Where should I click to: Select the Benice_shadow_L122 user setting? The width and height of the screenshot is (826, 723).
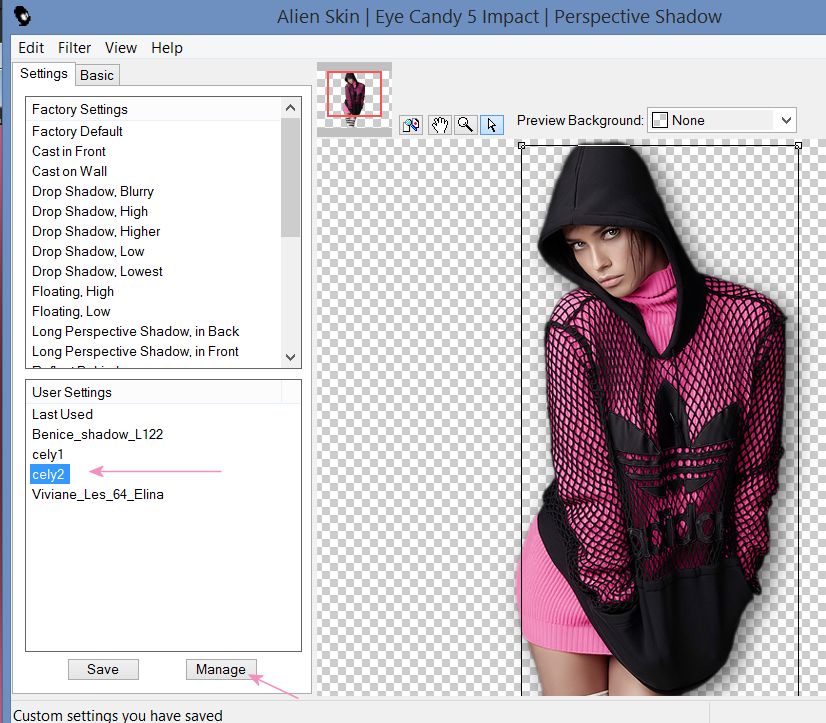(97, 434)
